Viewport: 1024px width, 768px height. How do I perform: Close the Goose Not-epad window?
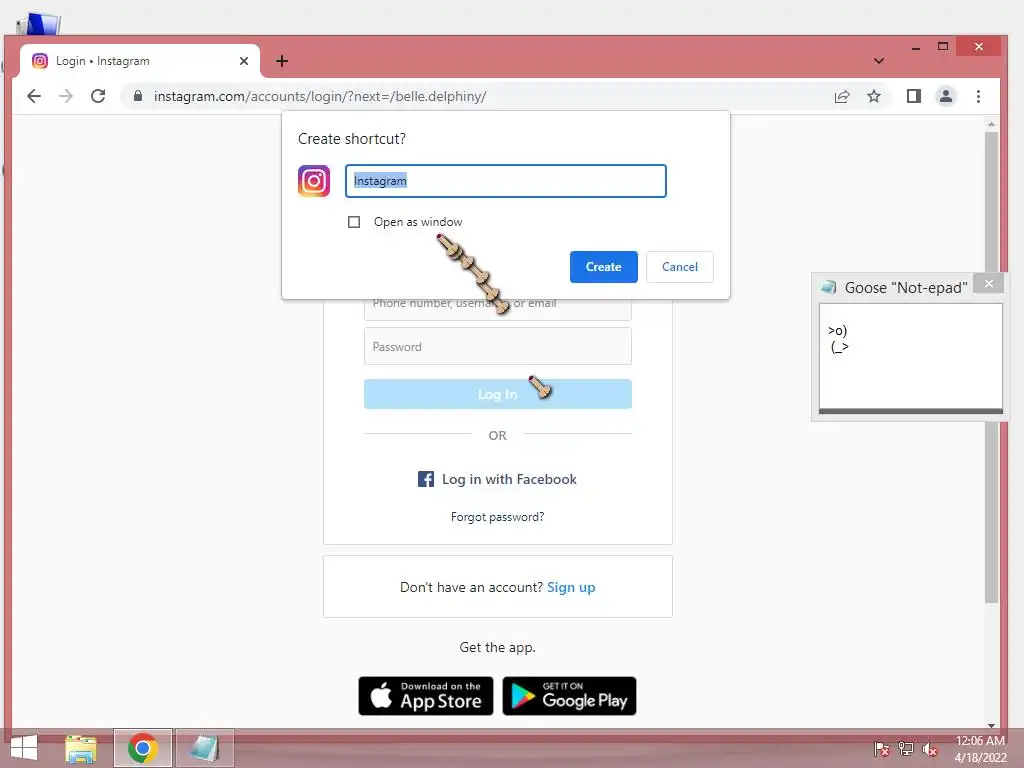pos(989,283)
